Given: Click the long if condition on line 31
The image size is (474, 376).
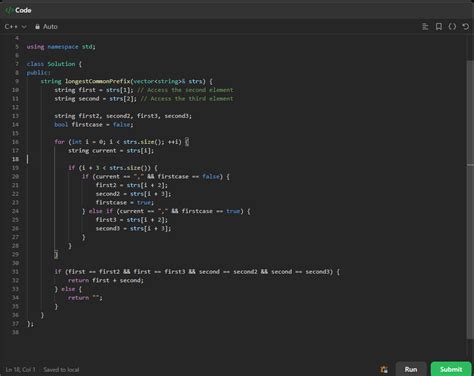Looking at the screenshot, I should pos(197,272).
